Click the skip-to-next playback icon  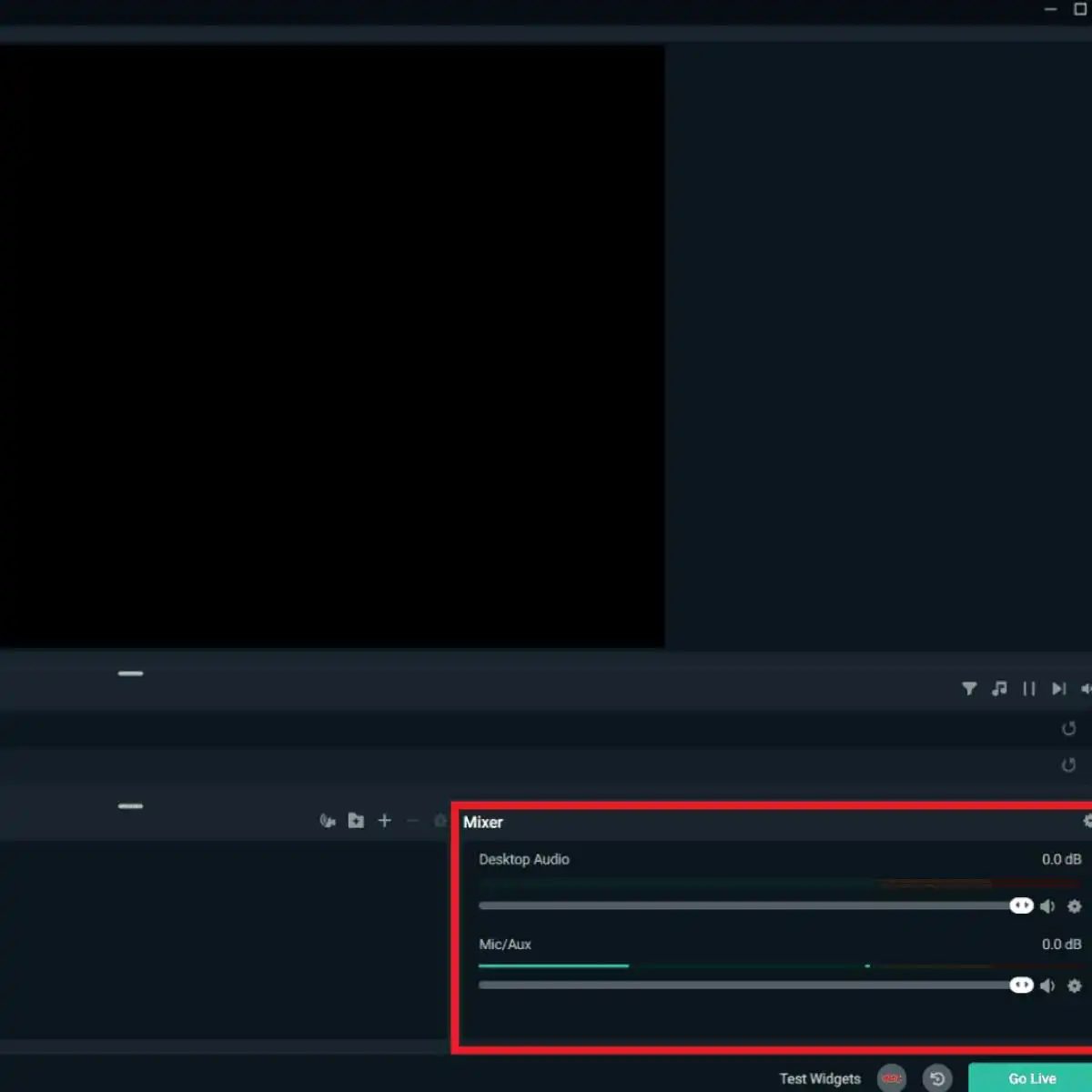click(1058, 689)
